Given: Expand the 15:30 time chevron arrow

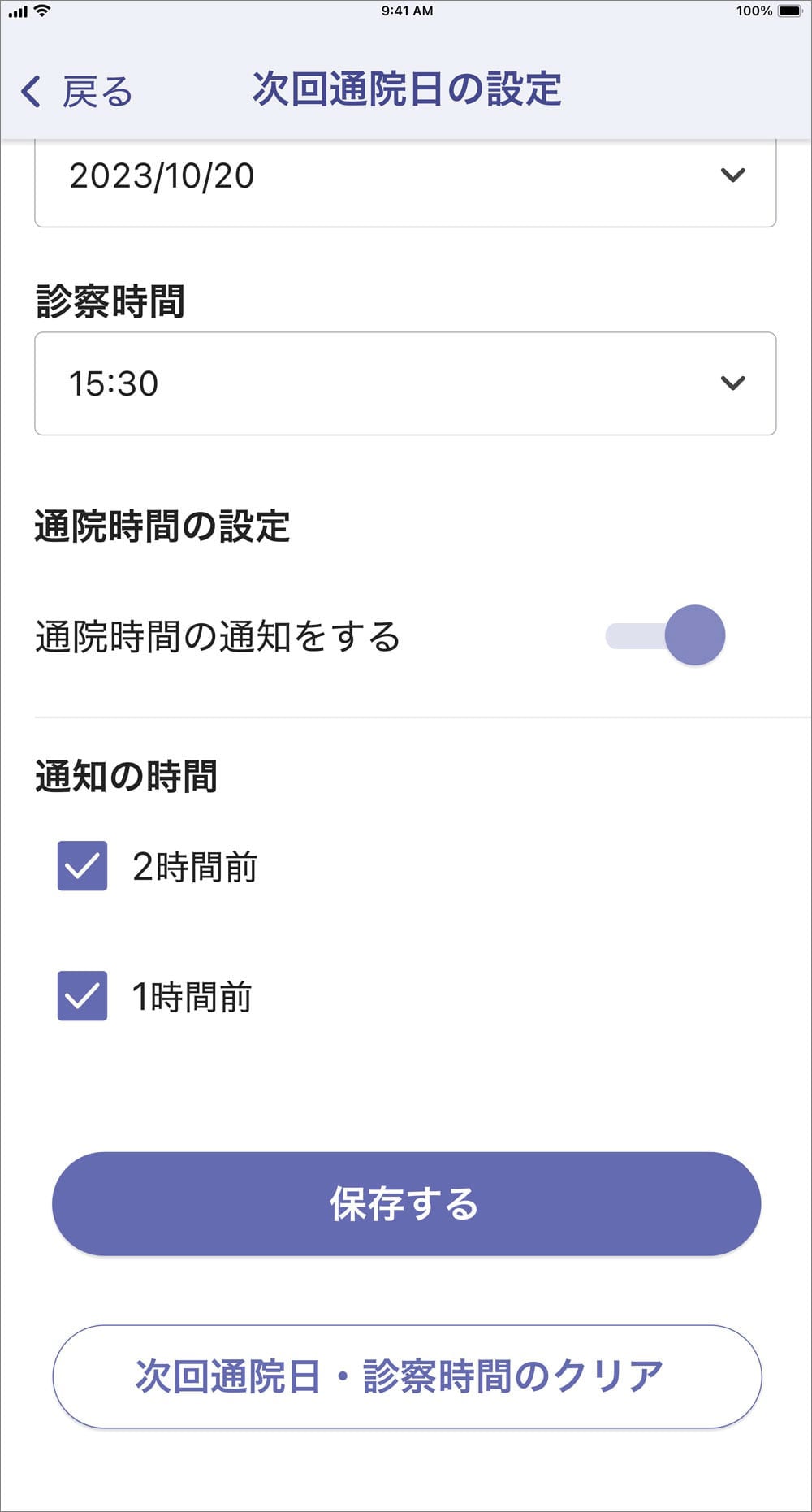Looking at the screenshot, I should point(732,383).
